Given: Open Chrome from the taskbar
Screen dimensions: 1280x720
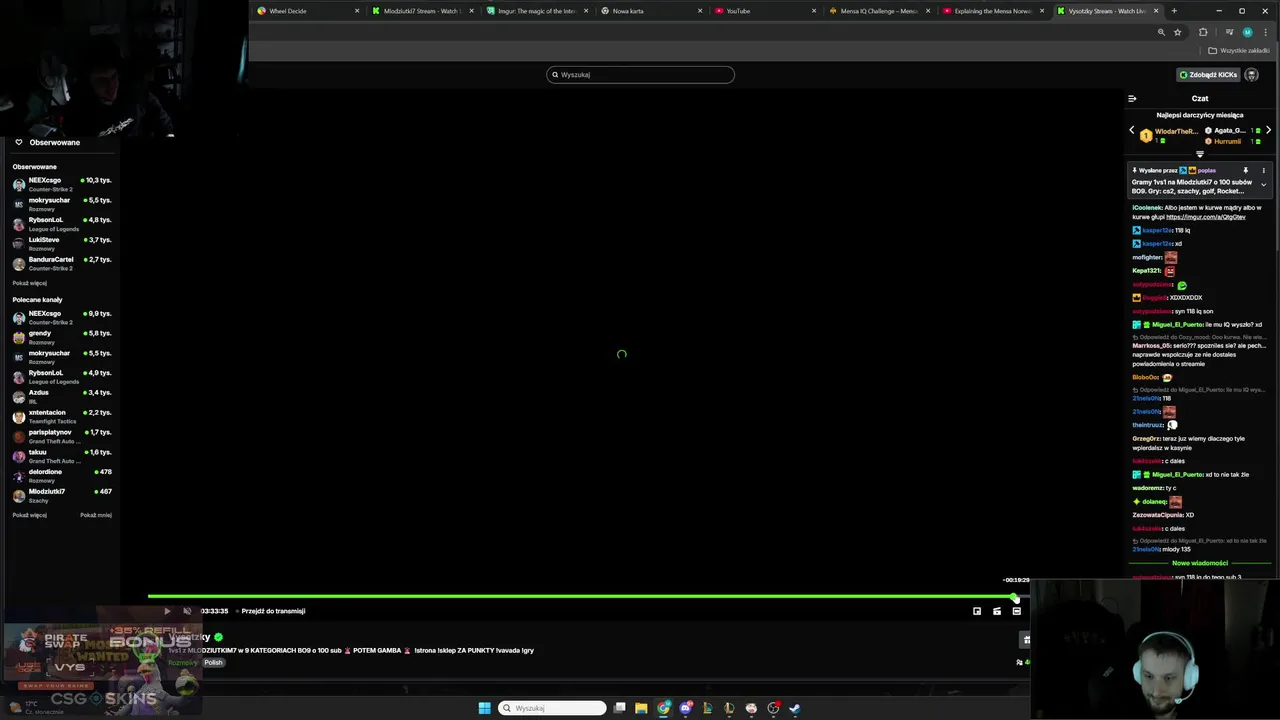Looking at the screenshot, I should 663,708.
